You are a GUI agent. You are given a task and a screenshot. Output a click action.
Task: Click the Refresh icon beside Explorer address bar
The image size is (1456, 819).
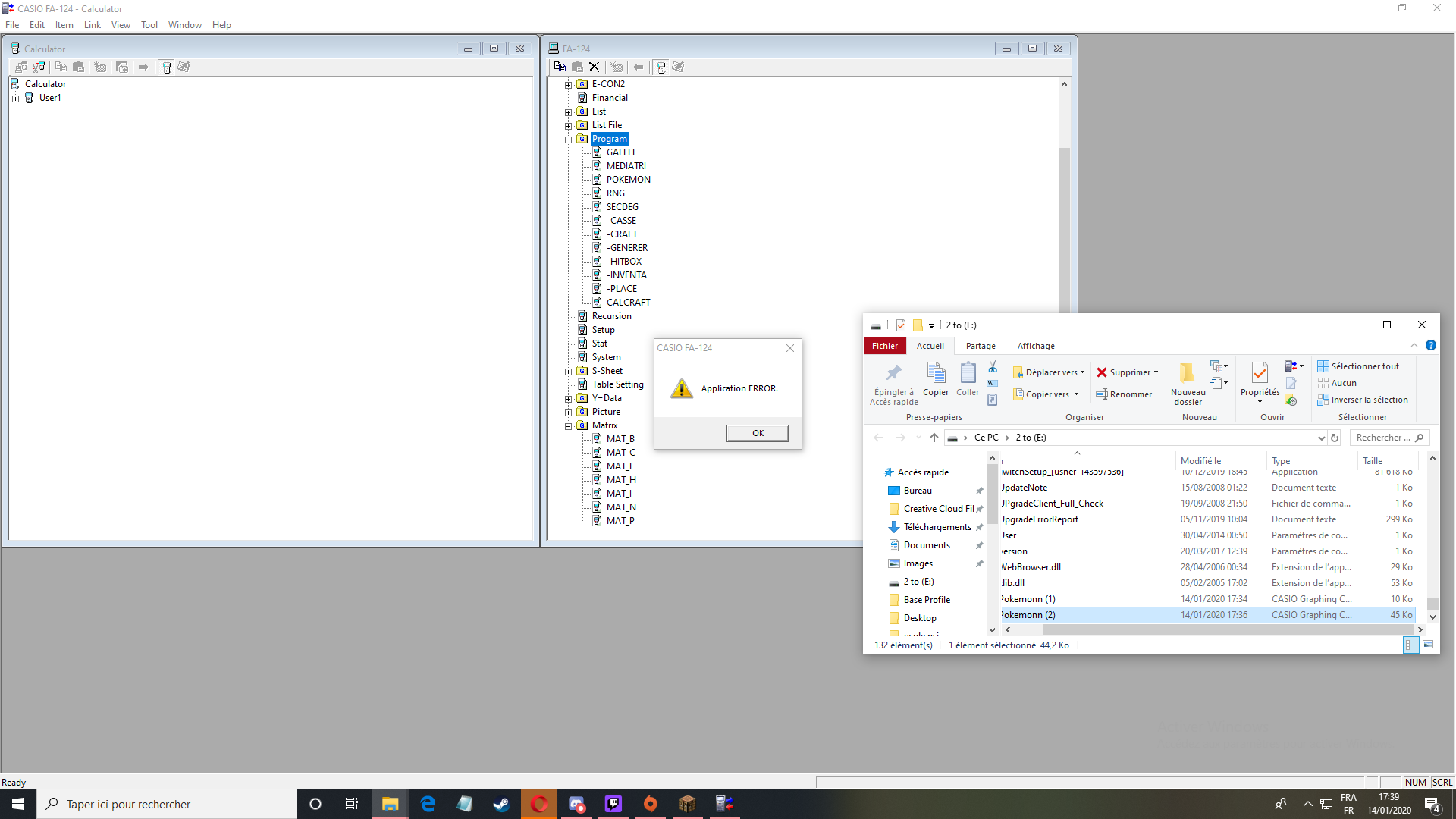coord(1335,438)
